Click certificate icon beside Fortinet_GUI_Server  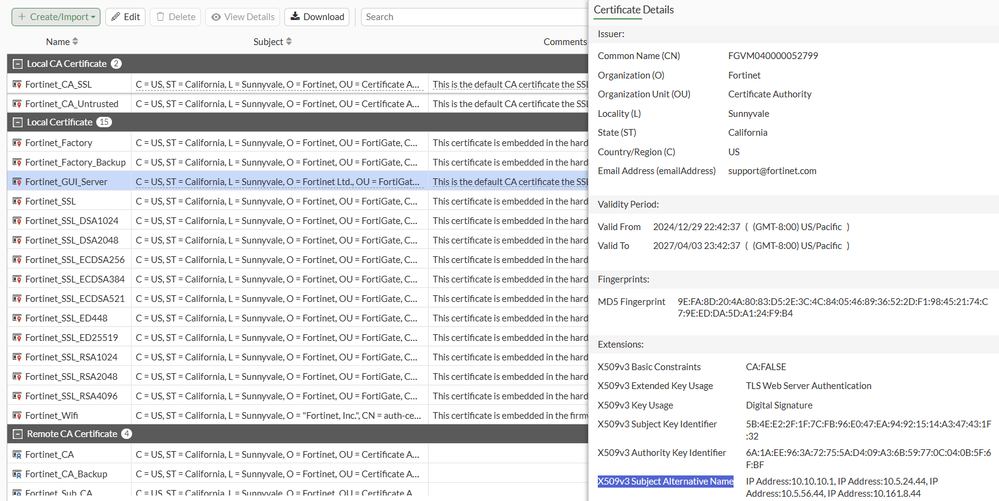click(x=17, y=182)
